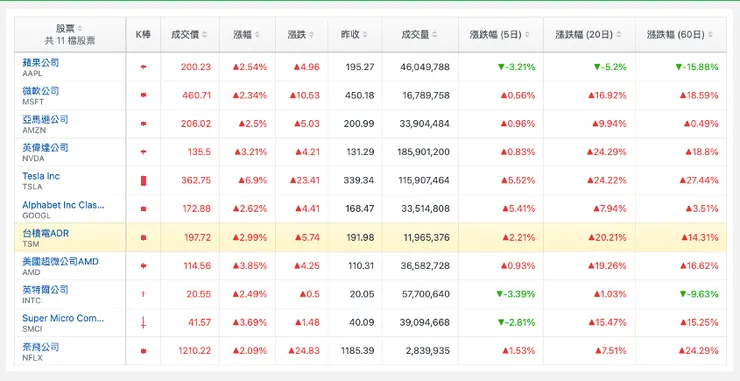
Task: Select INTC 60-day change -9.63%
Action: click(x=699, y=294)
